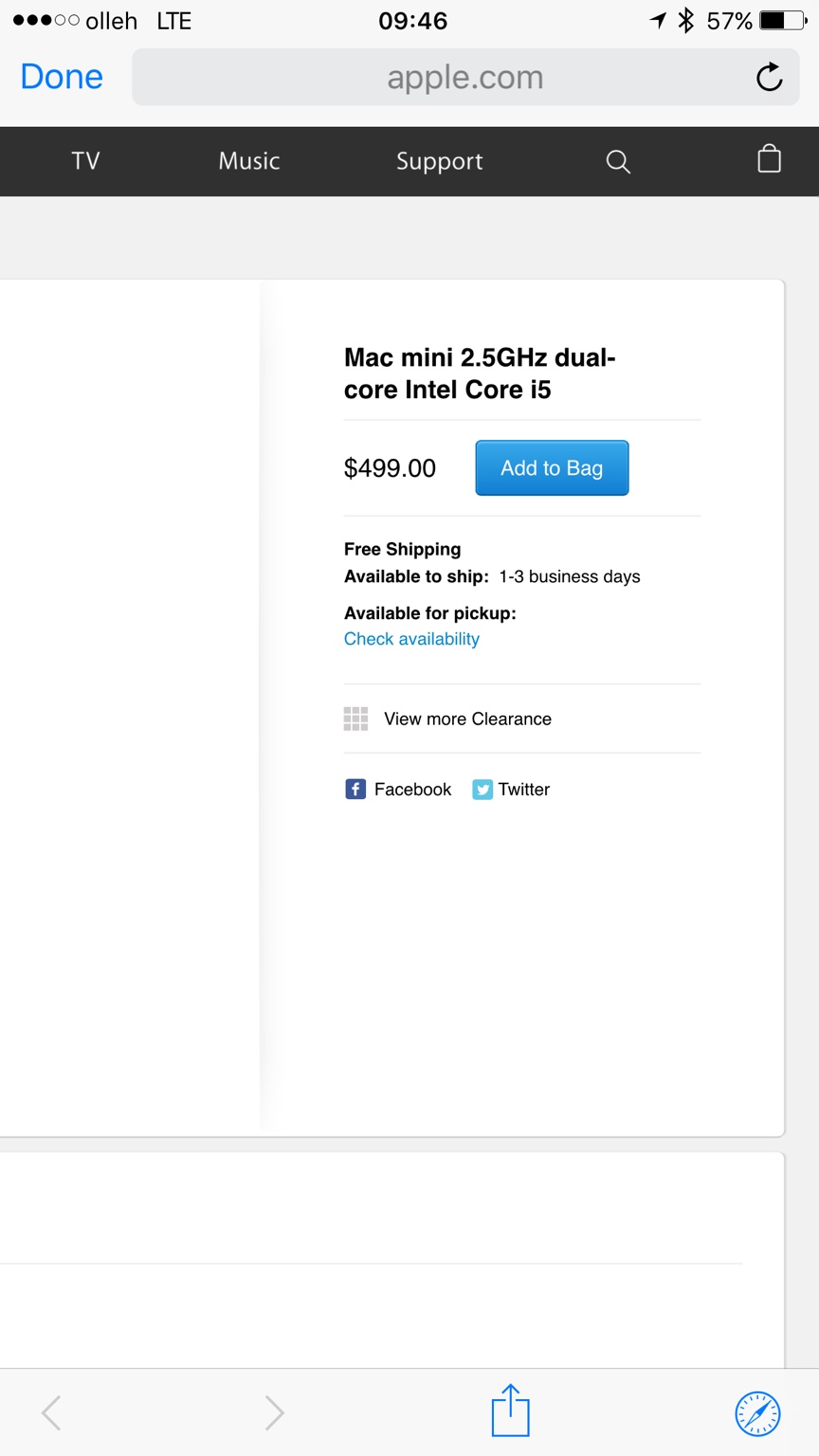Share the product via the Facebook icon
This screenshot has width=819, height=1456.
click(x=355, y=789)
